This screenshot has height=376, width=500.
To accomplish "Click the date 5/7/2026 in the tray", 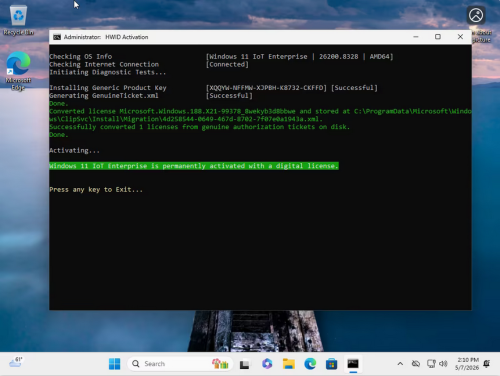I will 467,368.
